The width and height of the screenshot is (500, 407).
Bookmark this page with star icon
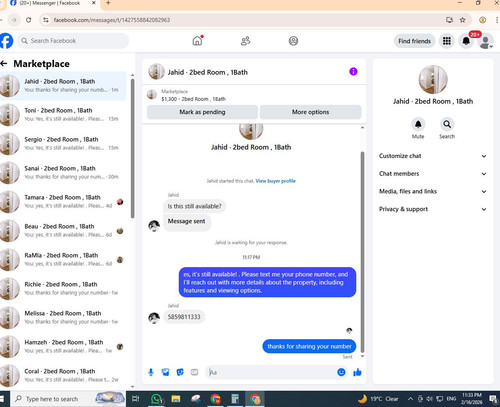pyautogui.click(x=462, y=20)
